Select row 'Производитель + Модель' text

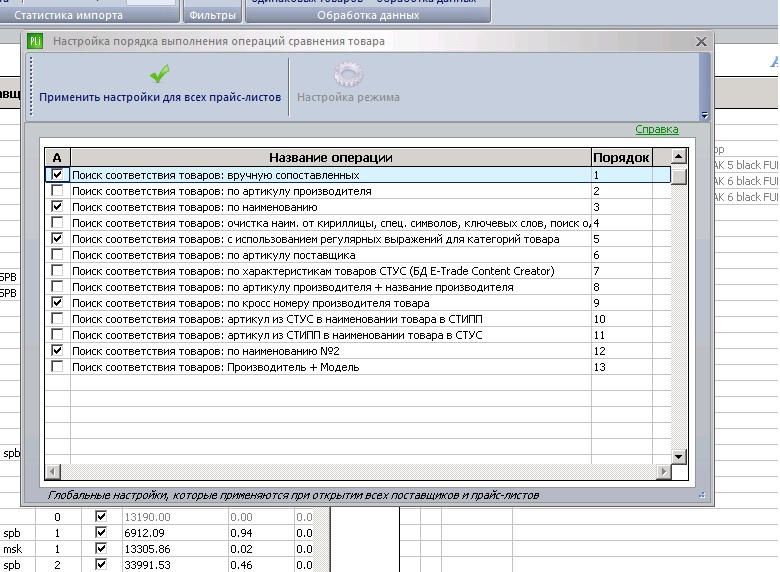(x=216, y=367)
